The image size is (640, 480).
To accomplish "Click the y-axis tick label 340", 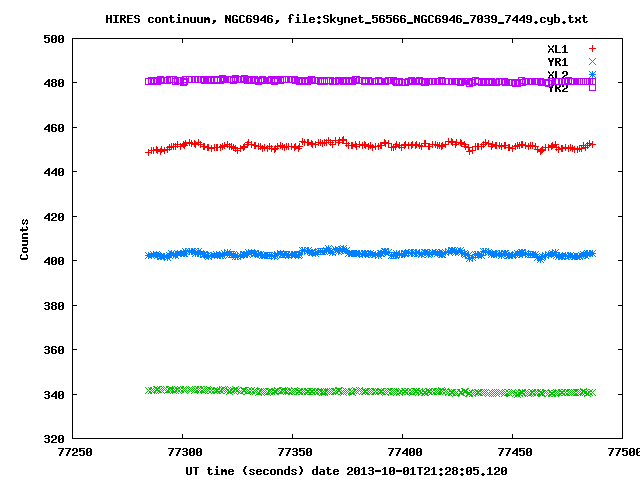I will coord(54,395).
